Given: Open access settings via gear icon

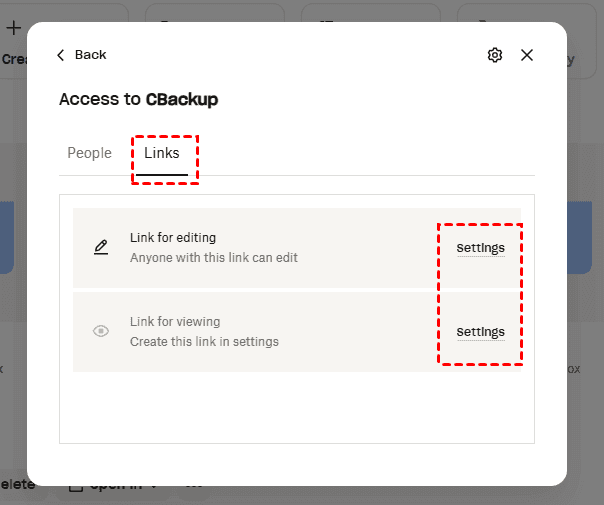Looking at the screenshot, I should [495, 55].
